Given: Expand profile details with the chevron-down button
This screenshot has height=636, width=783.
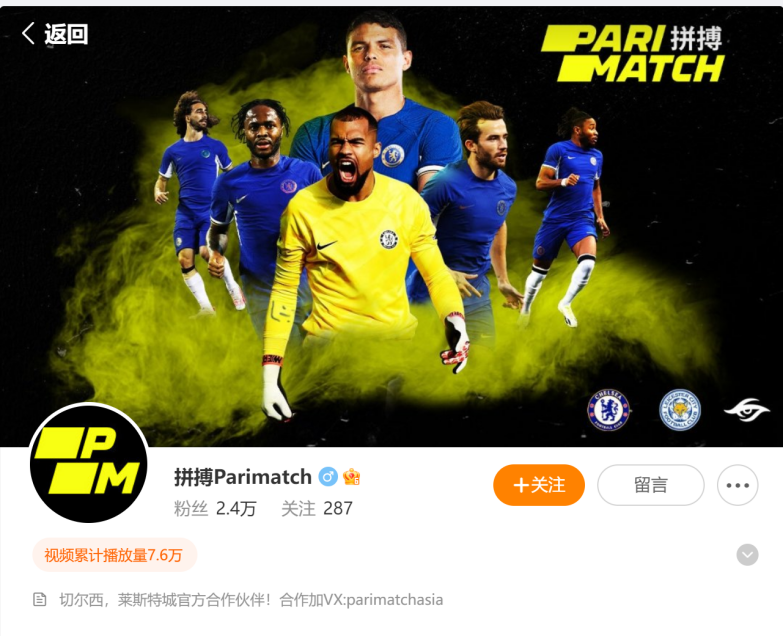Looking at the screenshot, I should (x=747, y=555).
